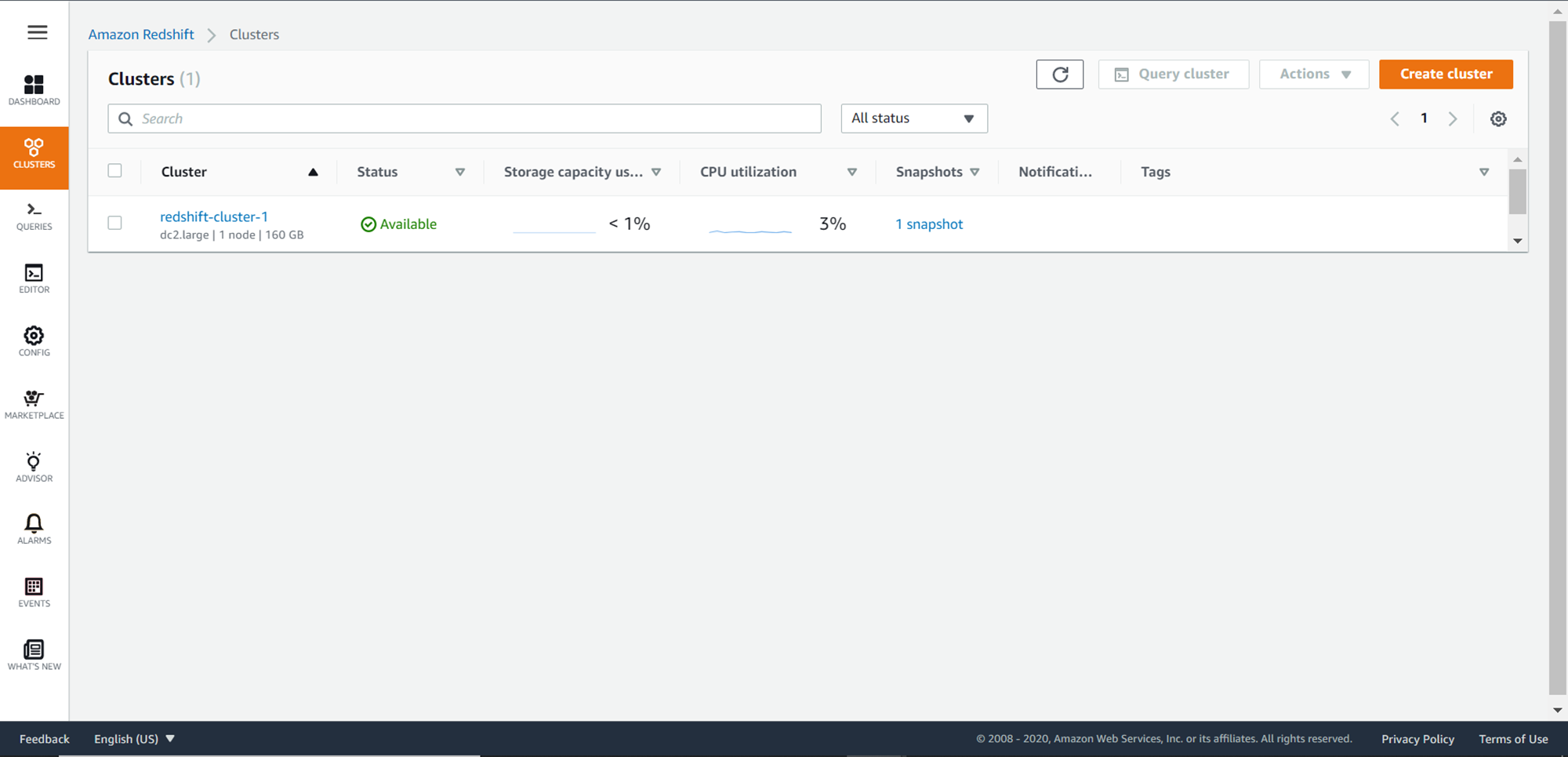Click the 3% CPU utilization value

[833, 224]
